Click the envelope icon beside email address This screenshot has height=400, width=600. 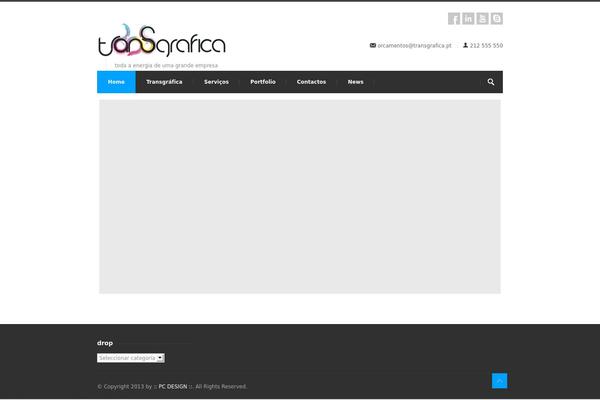pos(373,45)
